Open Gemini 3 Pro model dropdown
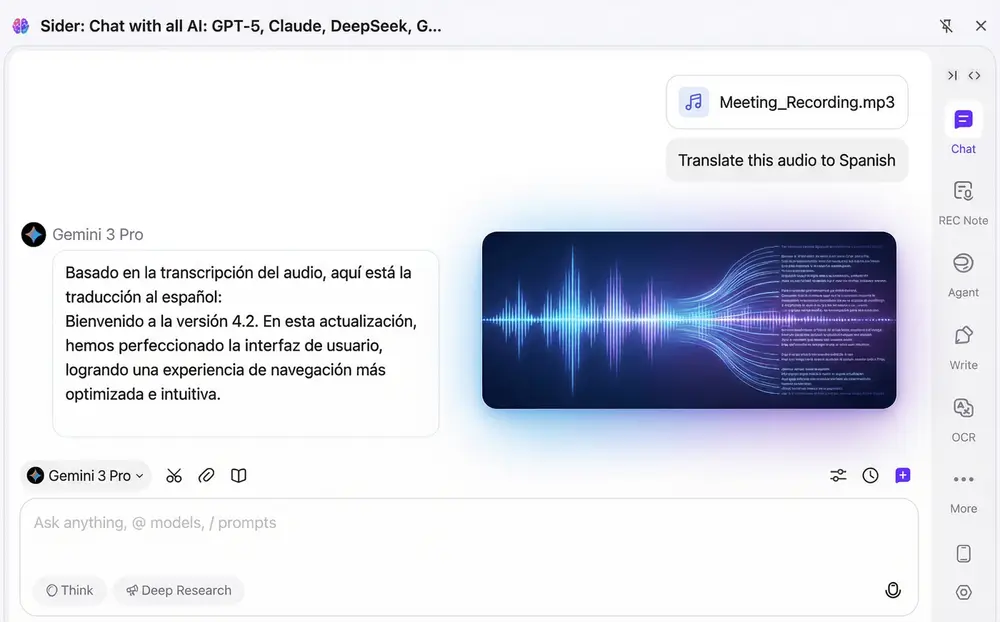 tap(86, 475)
